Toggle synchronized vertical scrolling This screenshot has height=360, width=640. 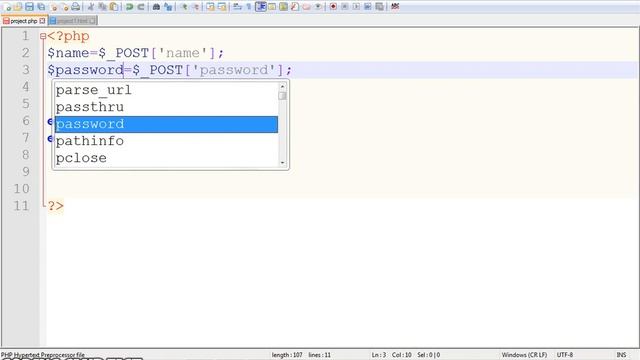[210, 7]
